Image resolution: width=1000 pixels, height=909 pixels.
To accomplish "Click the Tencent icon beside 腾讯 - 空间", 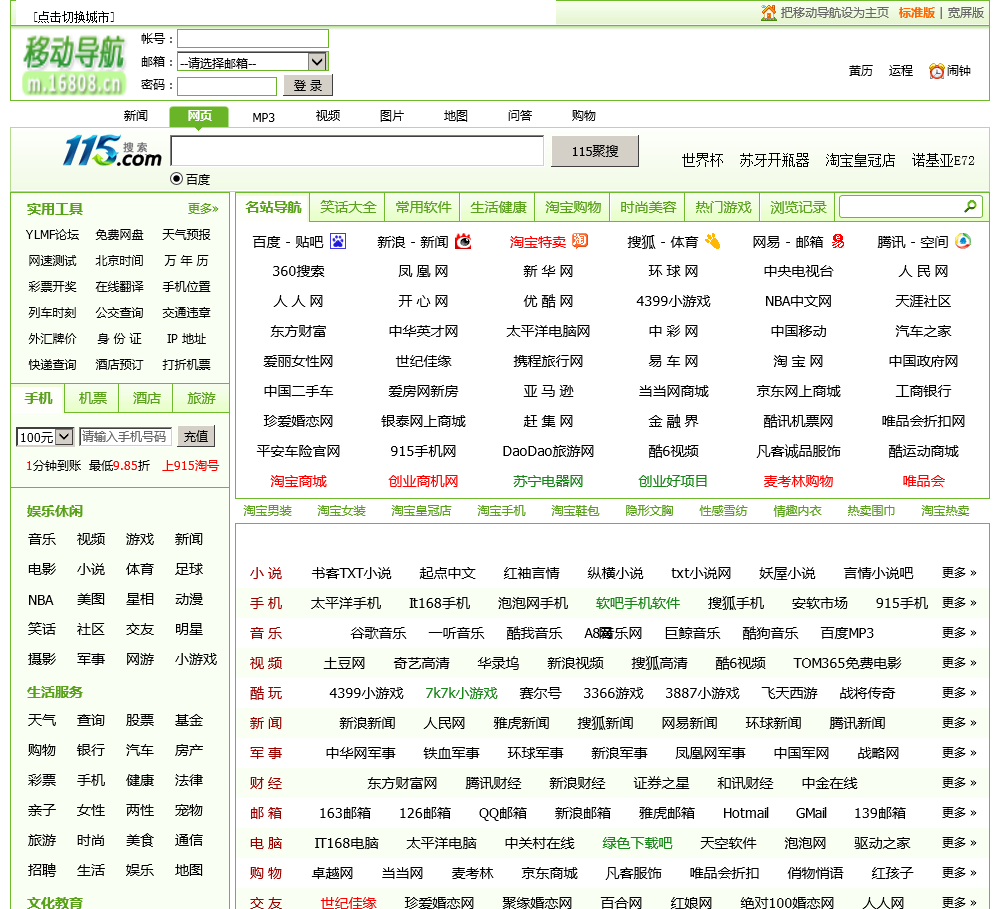I will [x=963, y=241].
